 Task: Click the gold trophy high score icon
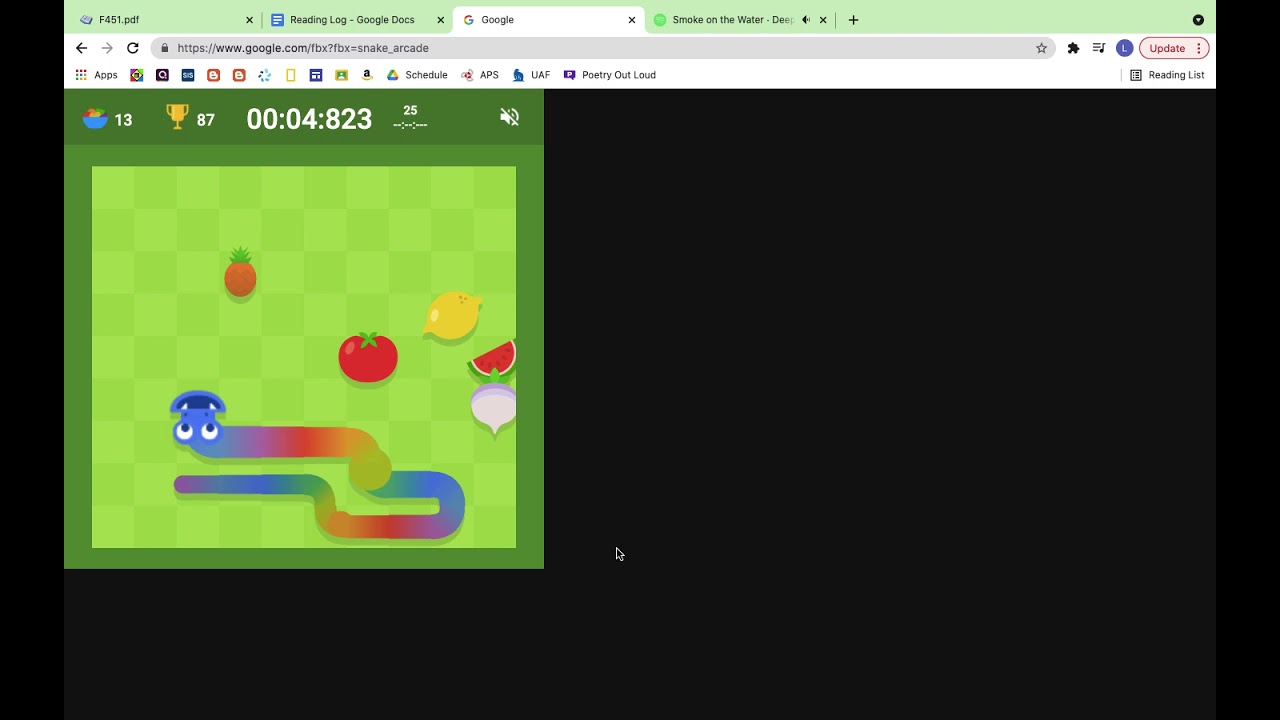click(x=177, y=117)
